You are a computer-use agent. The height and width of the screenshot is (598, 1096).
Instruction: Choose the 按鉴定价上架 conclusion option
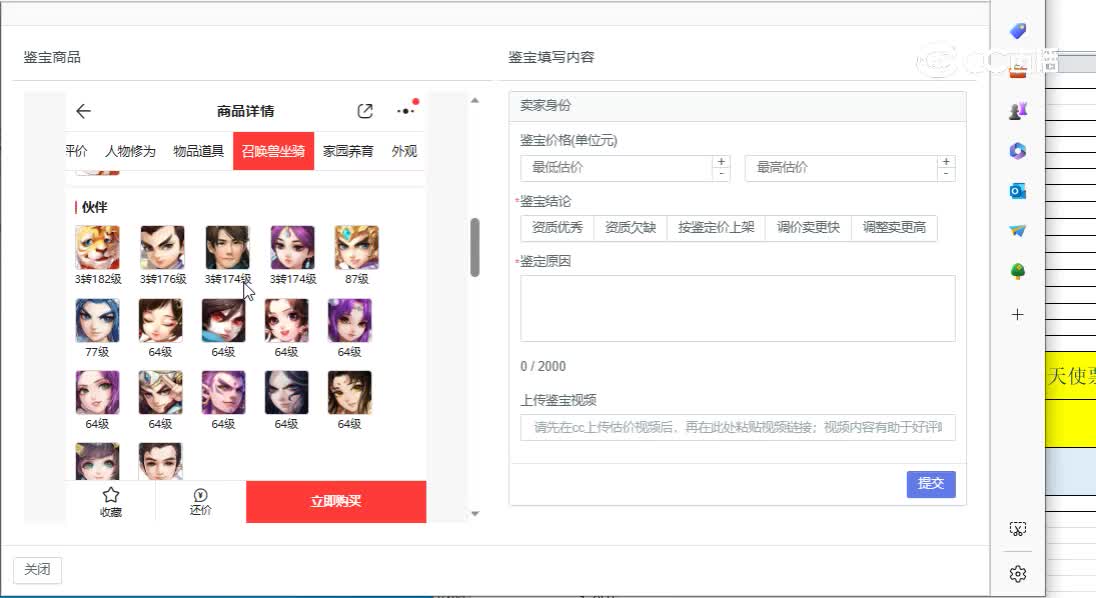[x=716, y=228]
